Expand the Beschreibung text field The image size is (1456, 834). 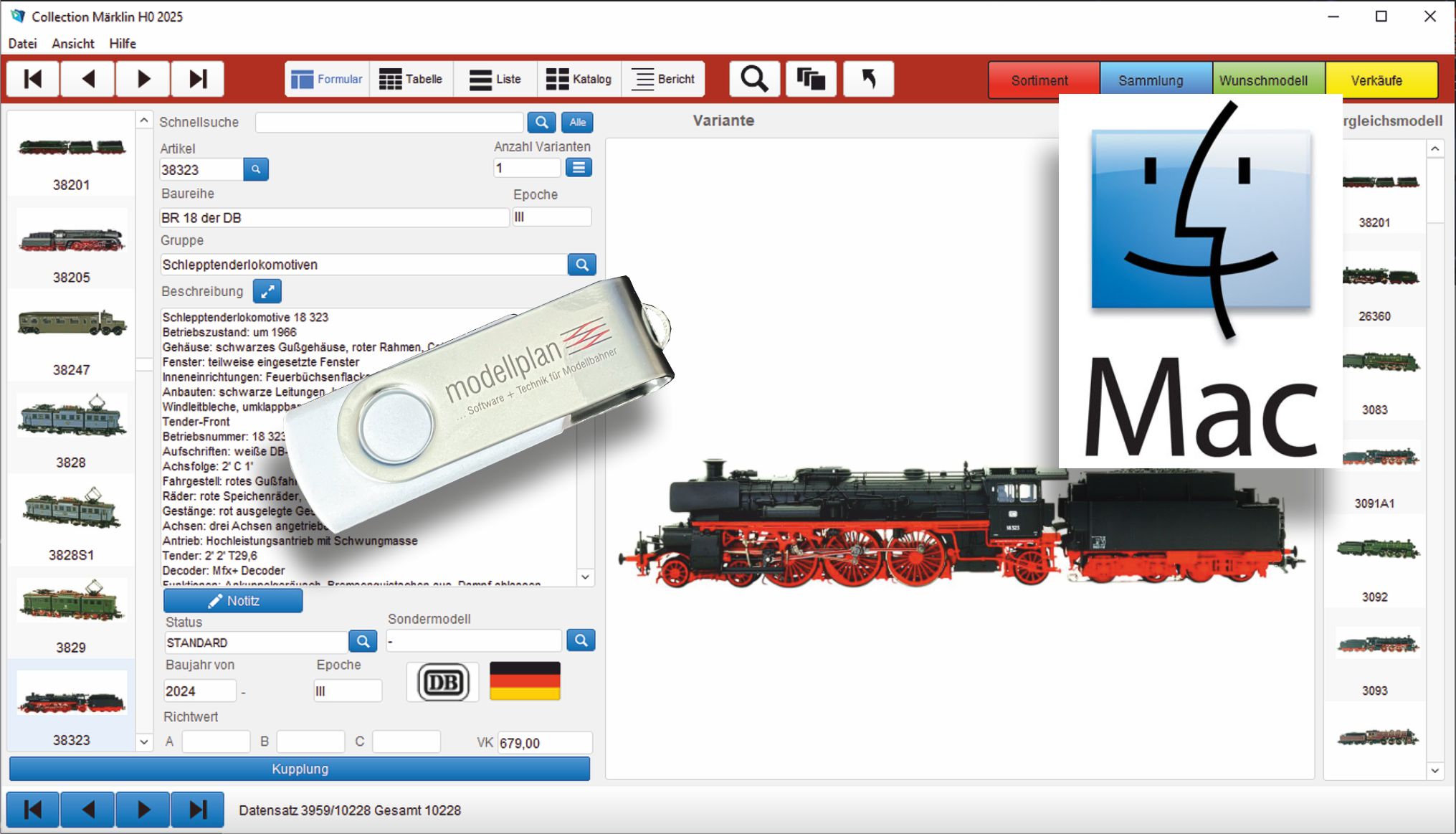click(267, 292)
